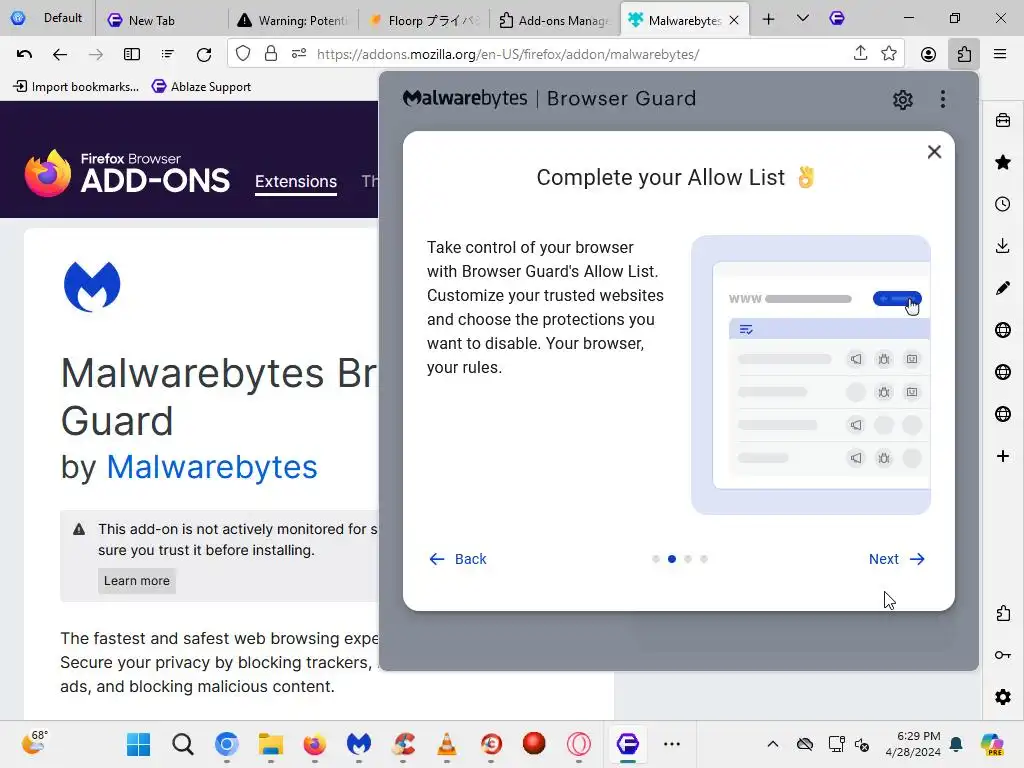The height and width of the screenshot is (768, 1024).
Task: Click the site security padlock icon
Action: point(271,54)
